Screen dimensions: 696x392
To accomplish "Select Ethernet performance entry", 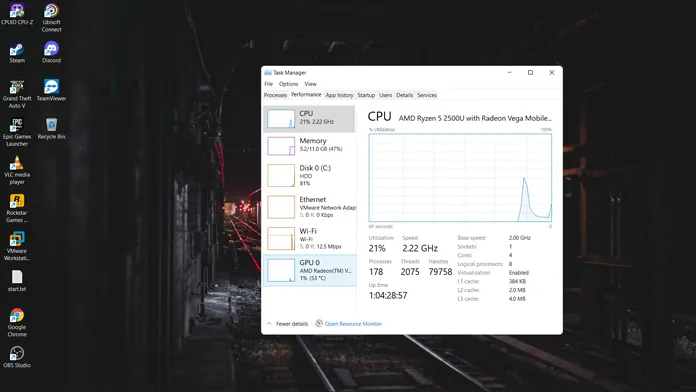I will point(310,206).
